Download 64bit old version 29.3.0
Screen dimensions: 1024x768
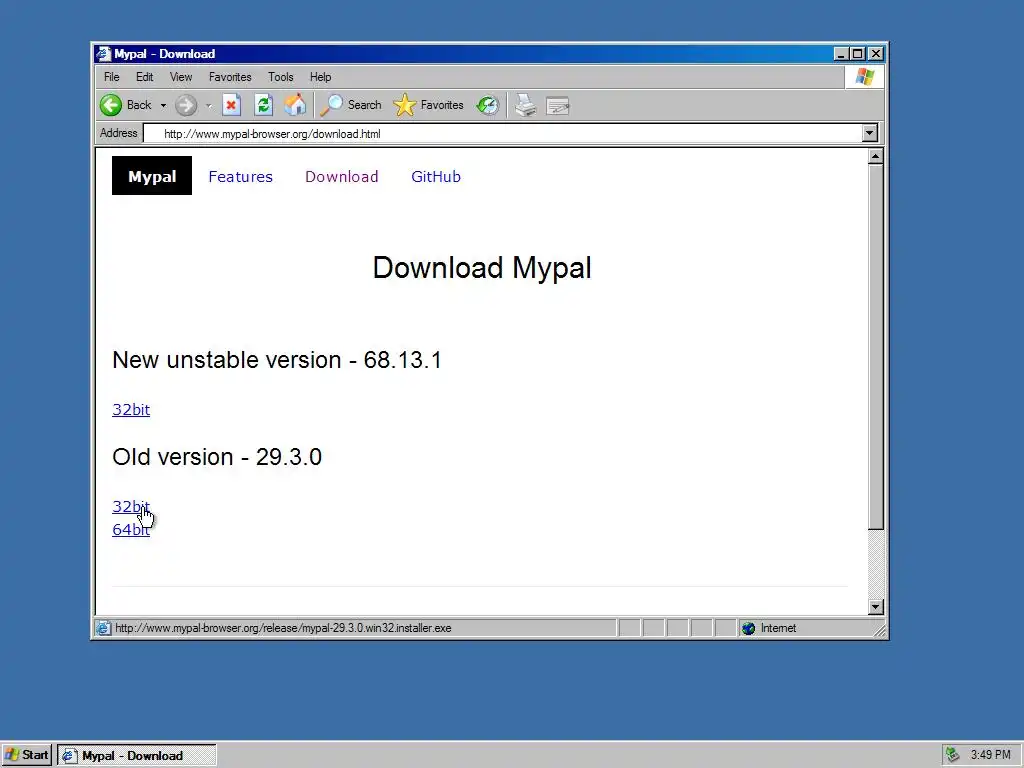131,530
